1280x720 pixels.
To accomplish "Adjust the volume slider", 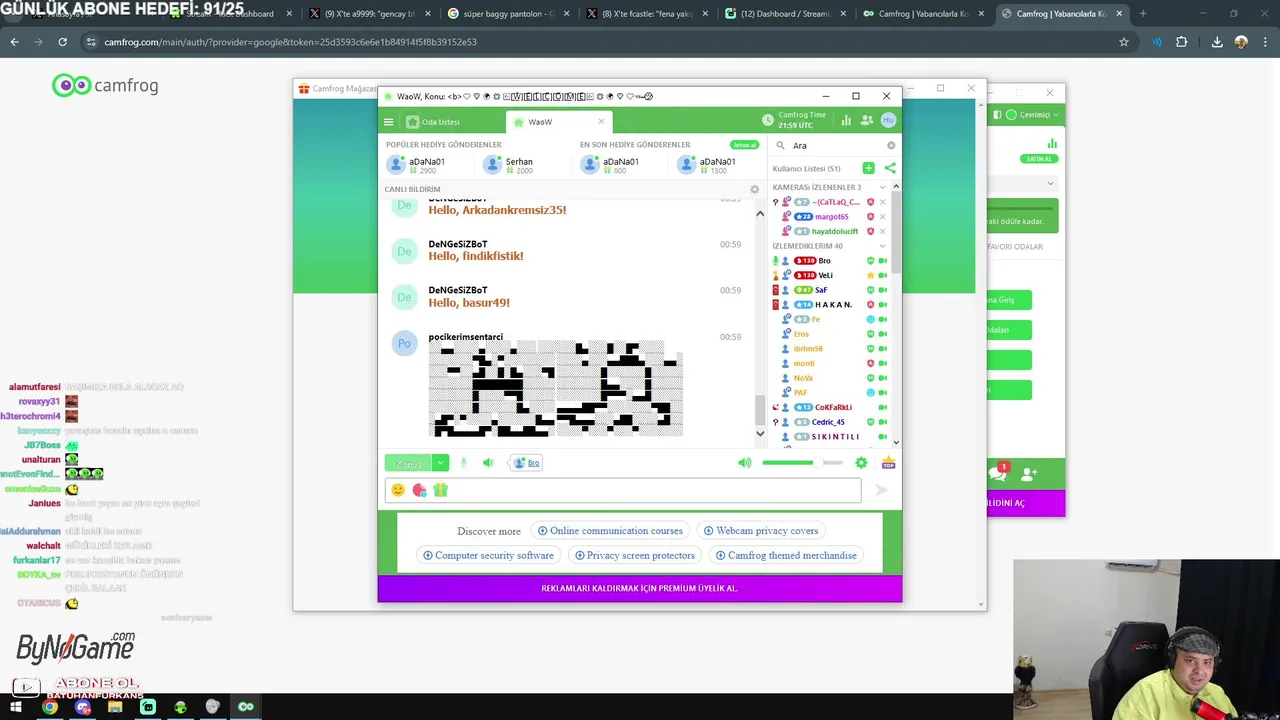I will 802,463.
